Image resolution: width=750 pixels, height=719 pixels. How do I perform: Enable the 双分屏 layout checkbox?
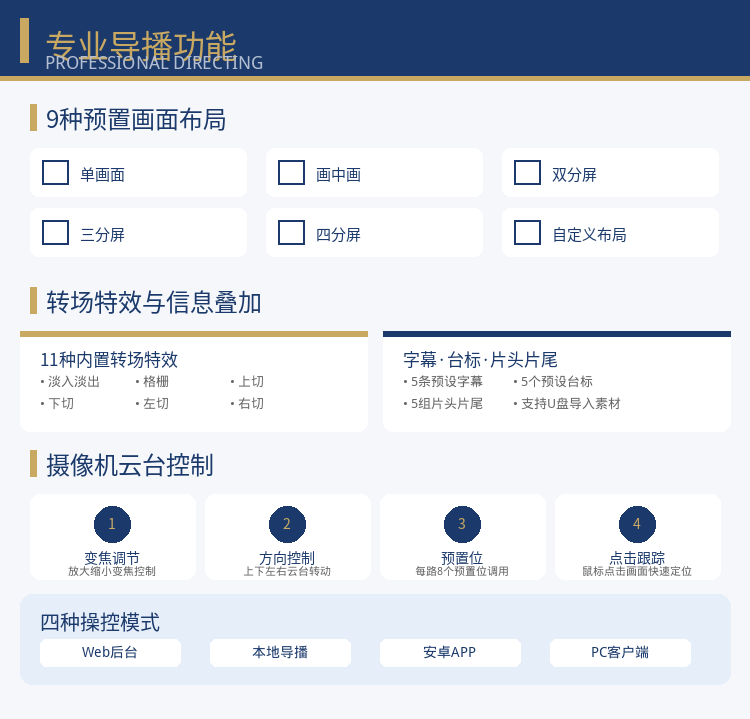(528, 172)
